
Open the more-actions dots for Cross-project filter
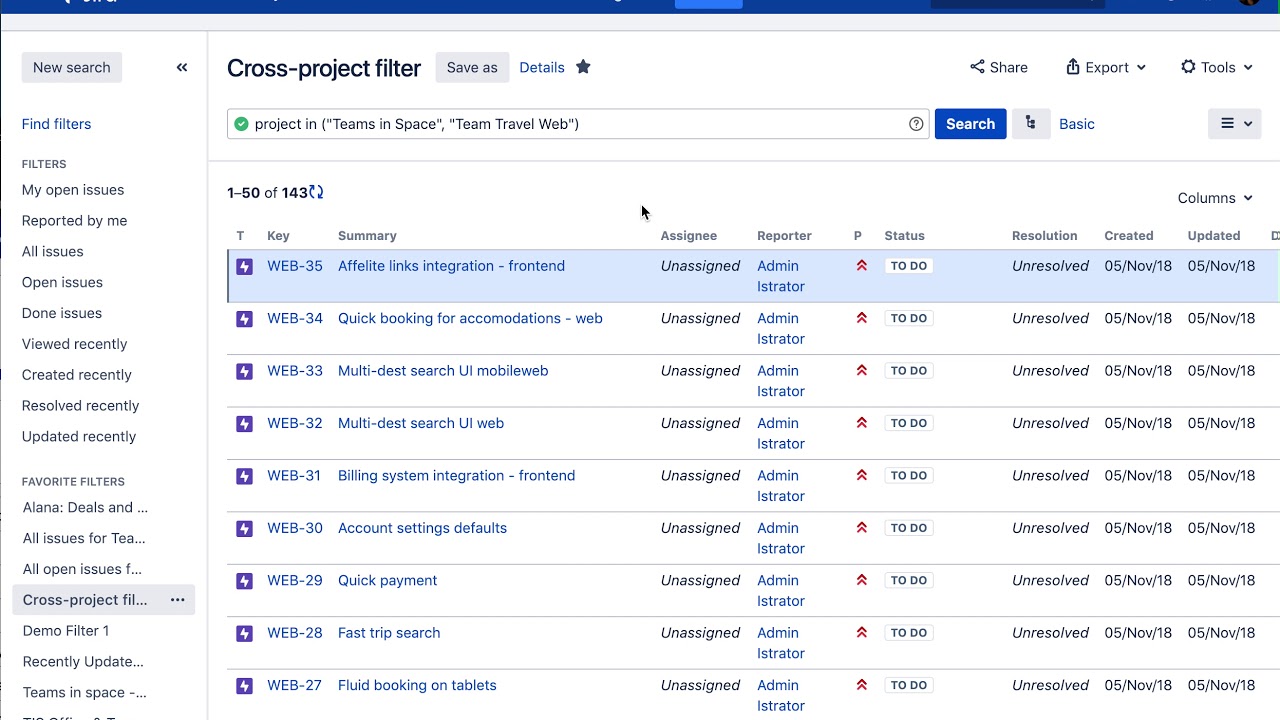(x=177, y=600)
